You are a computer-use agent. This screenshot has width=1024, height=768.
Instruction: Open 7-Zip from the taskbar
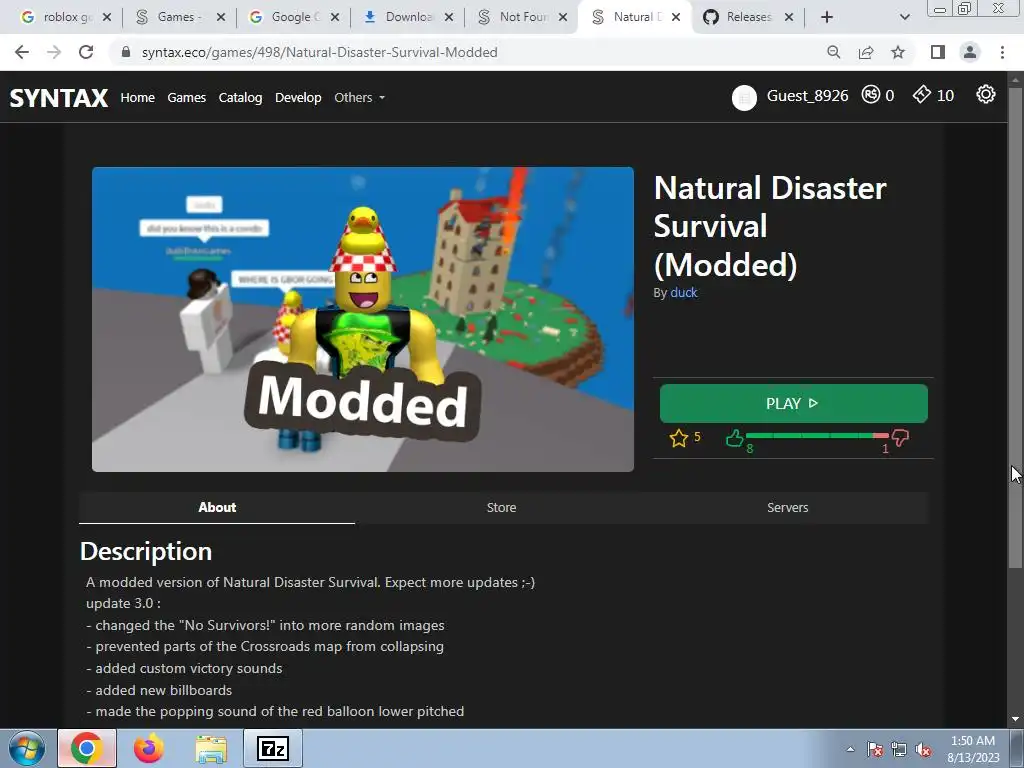(273, 748)
